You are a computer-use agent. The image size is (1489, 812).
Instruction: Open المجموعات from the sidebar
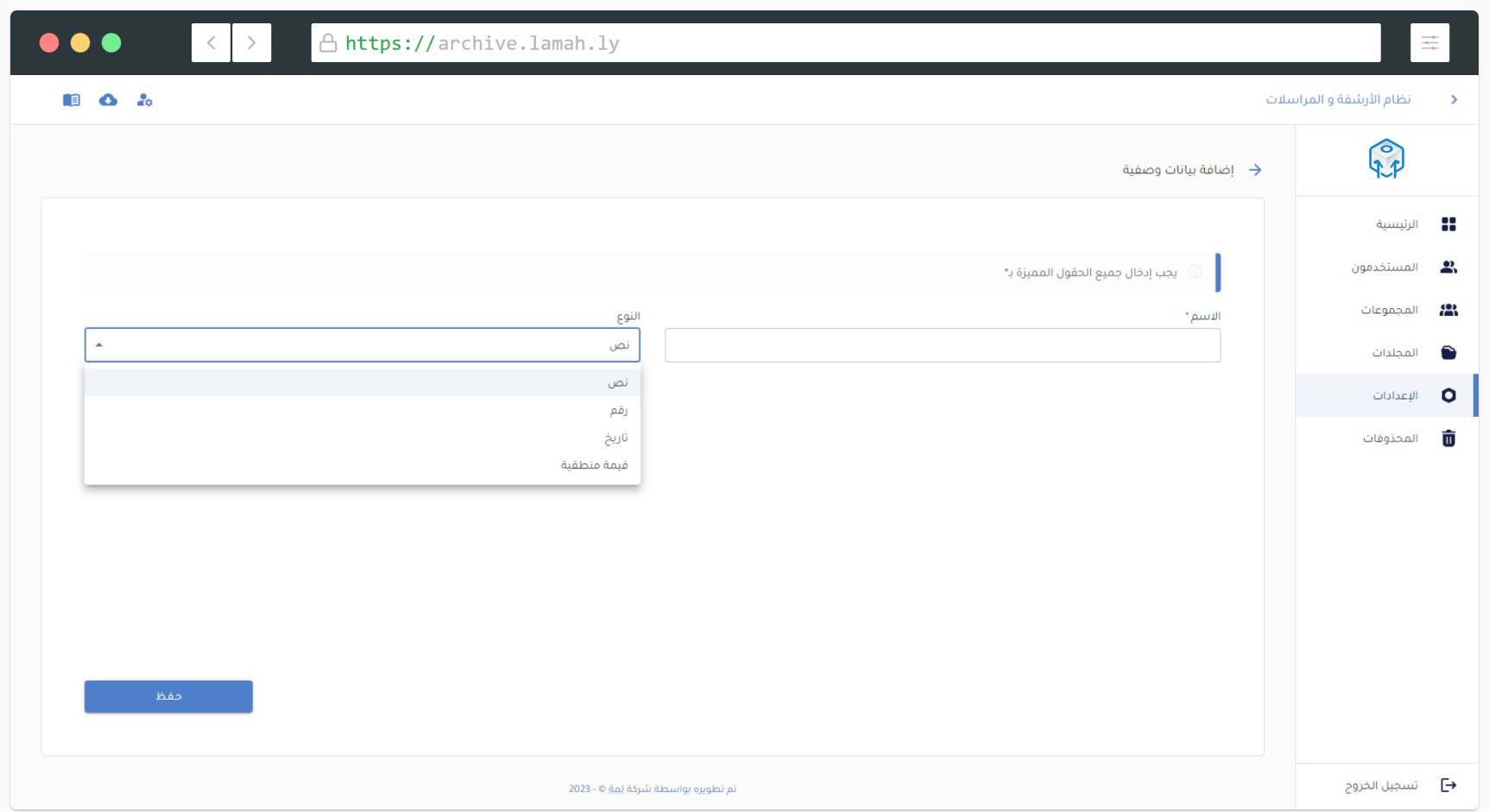(x=1389, y=310)
